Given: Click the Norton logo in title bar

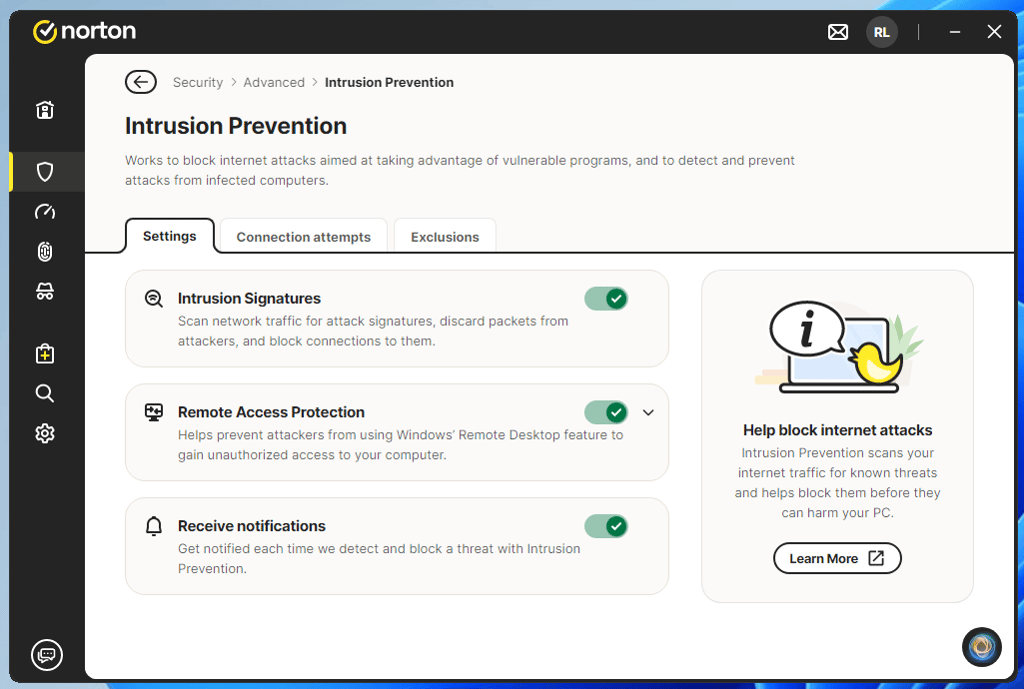Looking at the screenshot, I should click(x=84, y=31).
